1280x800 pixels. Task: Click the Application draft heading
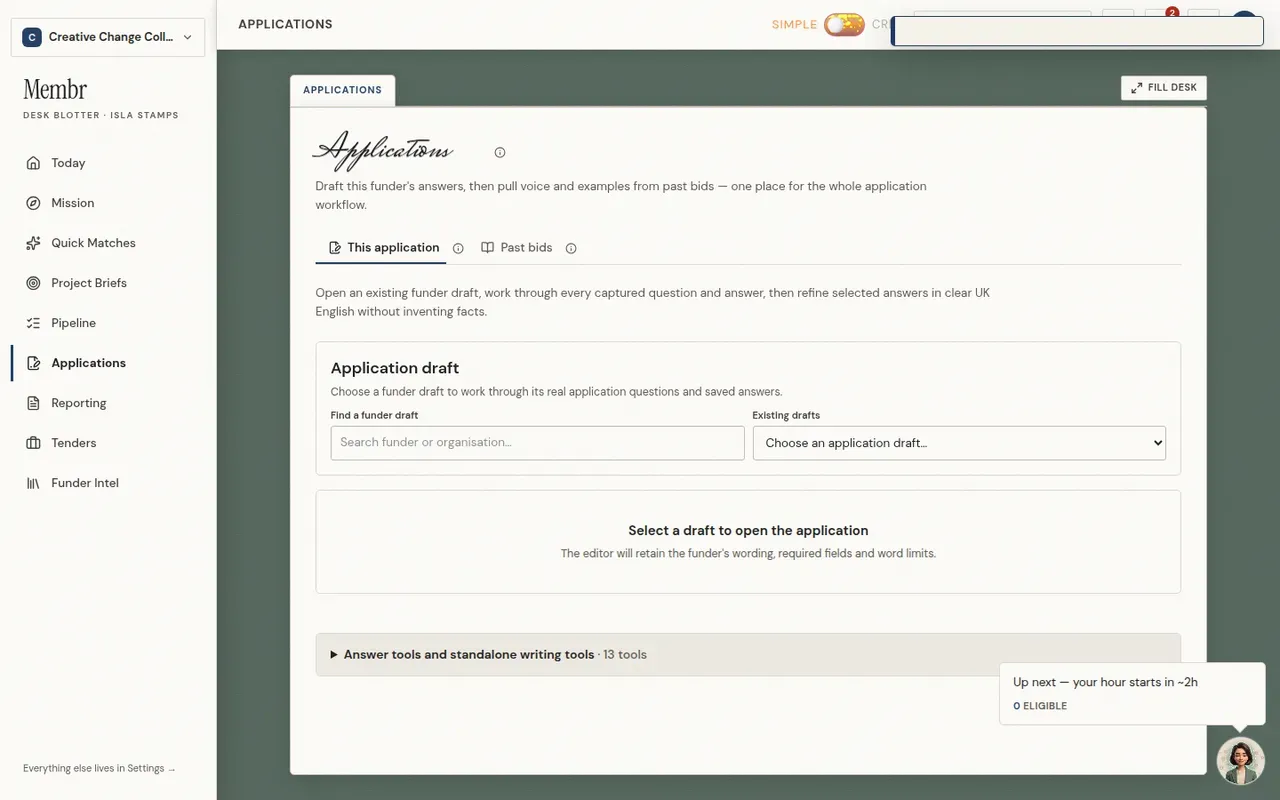click(395, 368)
